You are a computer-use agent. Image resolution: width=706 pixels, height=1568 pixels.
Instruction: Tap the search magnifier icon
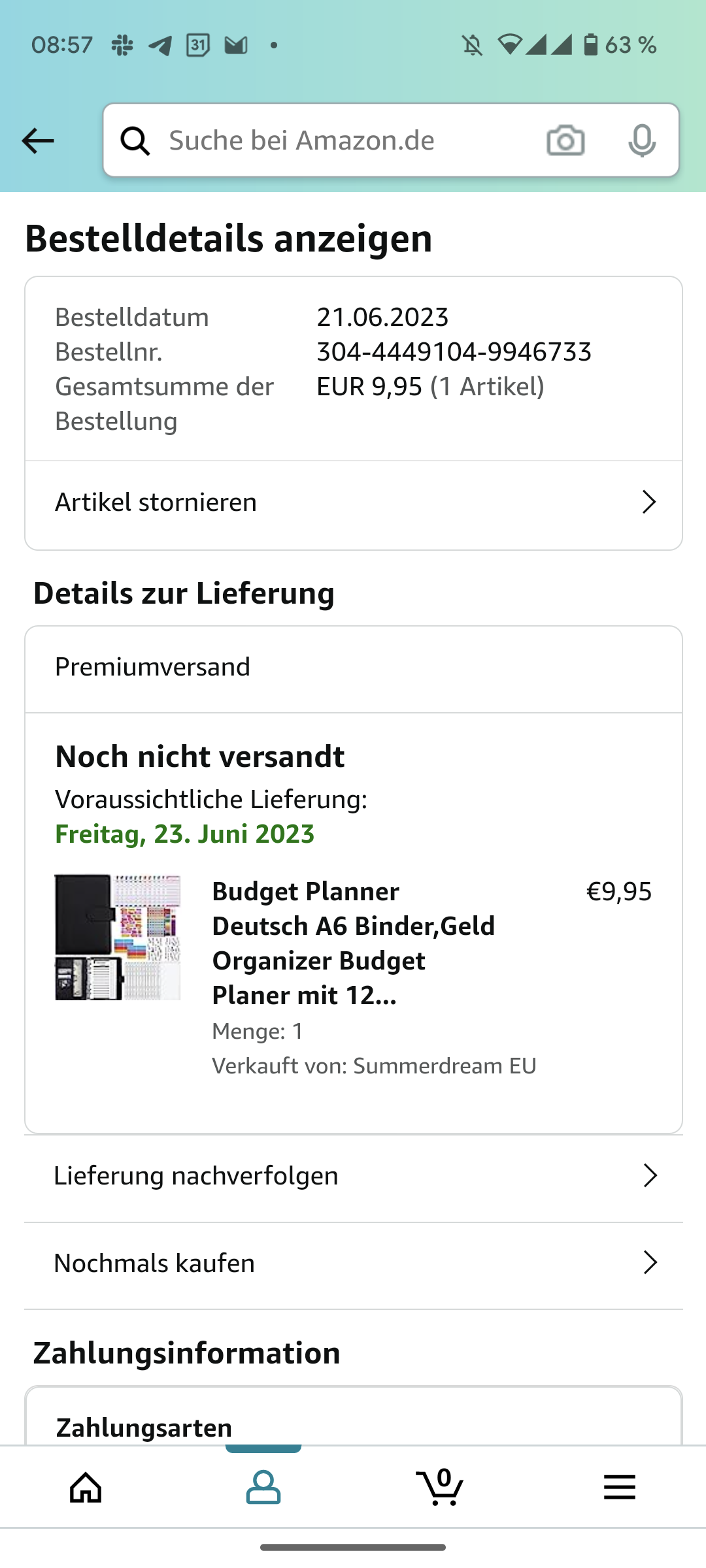(135, 140)
